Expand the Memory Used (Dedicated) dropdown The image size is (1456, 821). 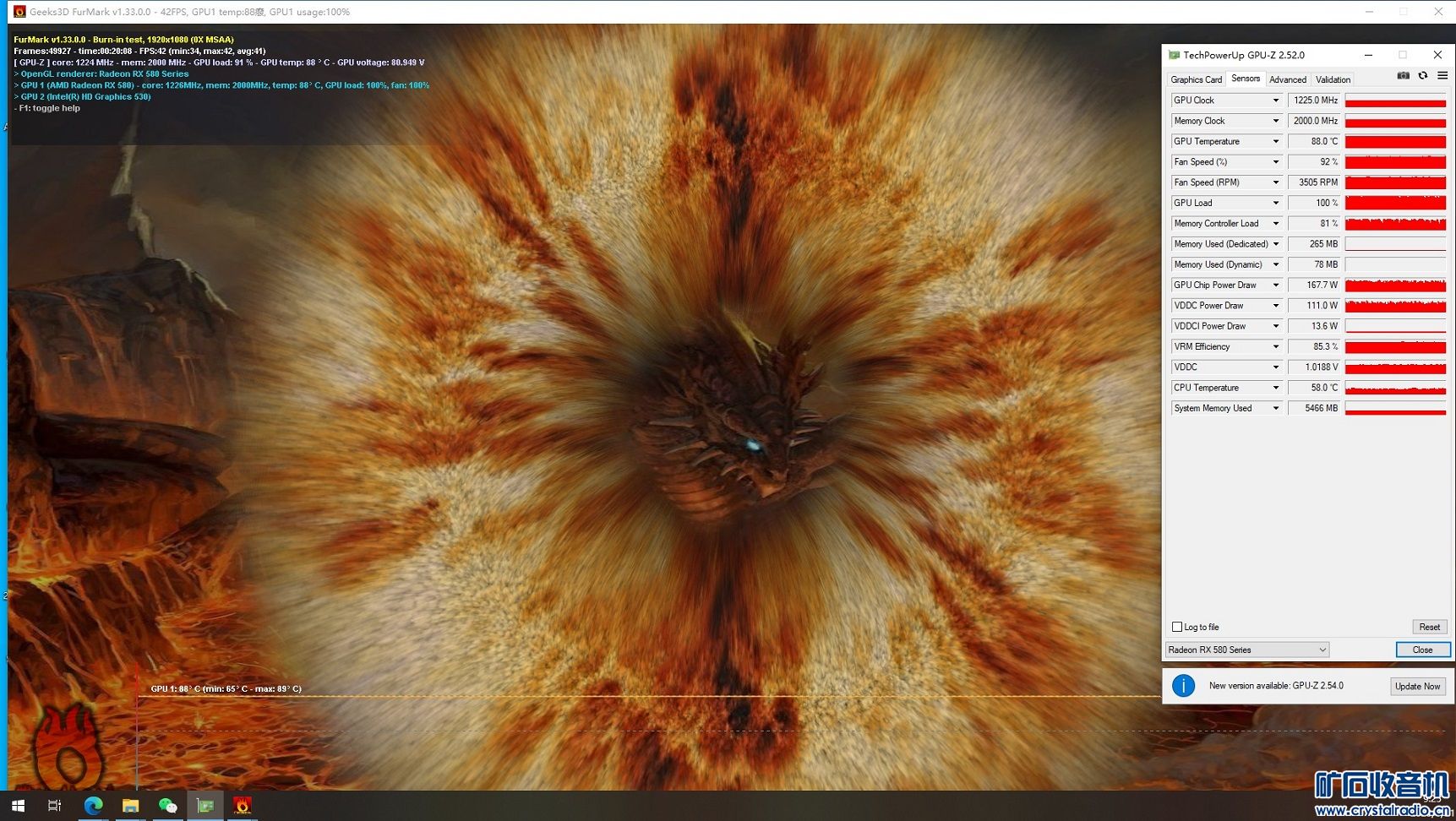[1275, 244]
